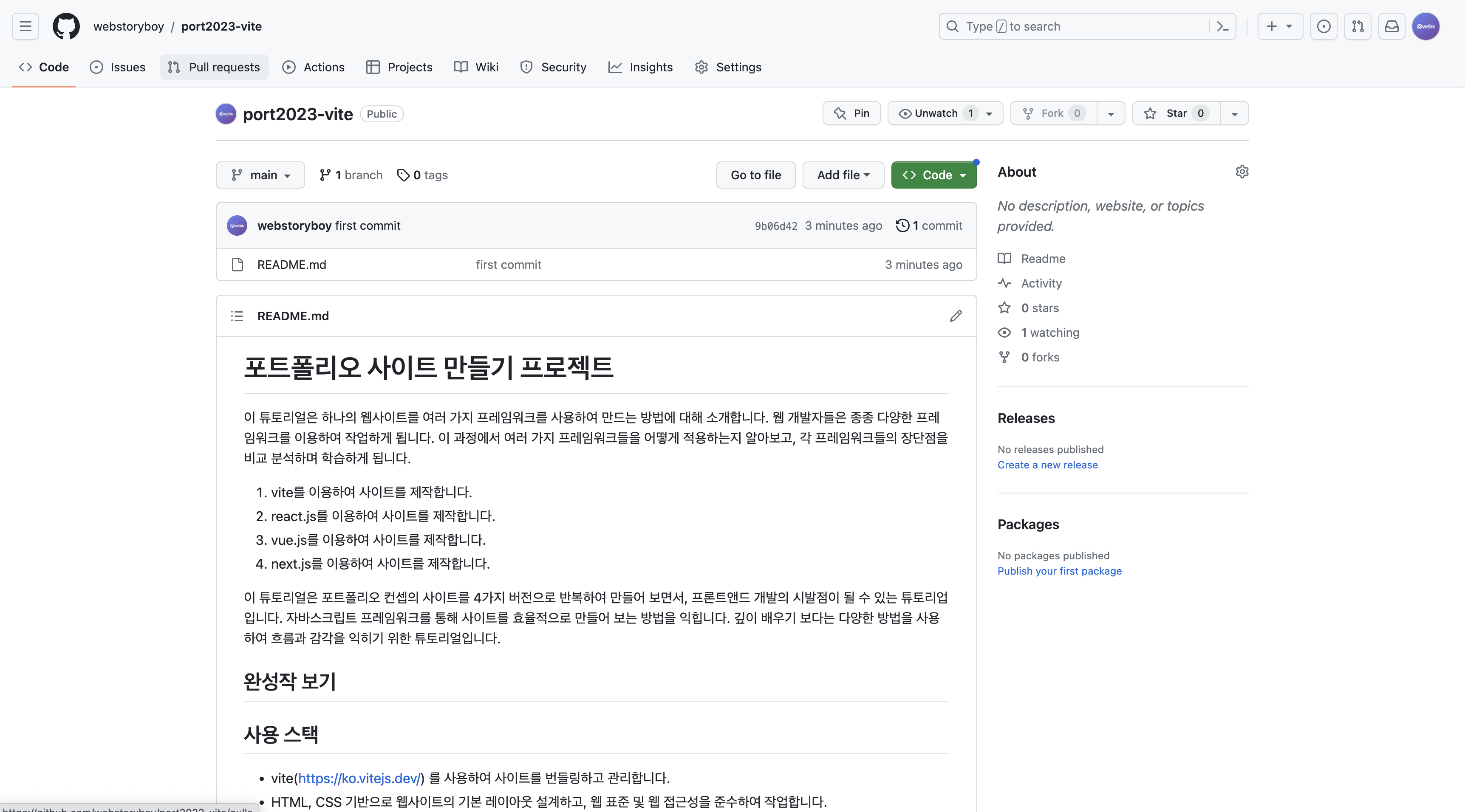The width and height of the screenshot is (1465, 812).
Task: Open the user profile avatar menu
Action: tap(1426, 26)
